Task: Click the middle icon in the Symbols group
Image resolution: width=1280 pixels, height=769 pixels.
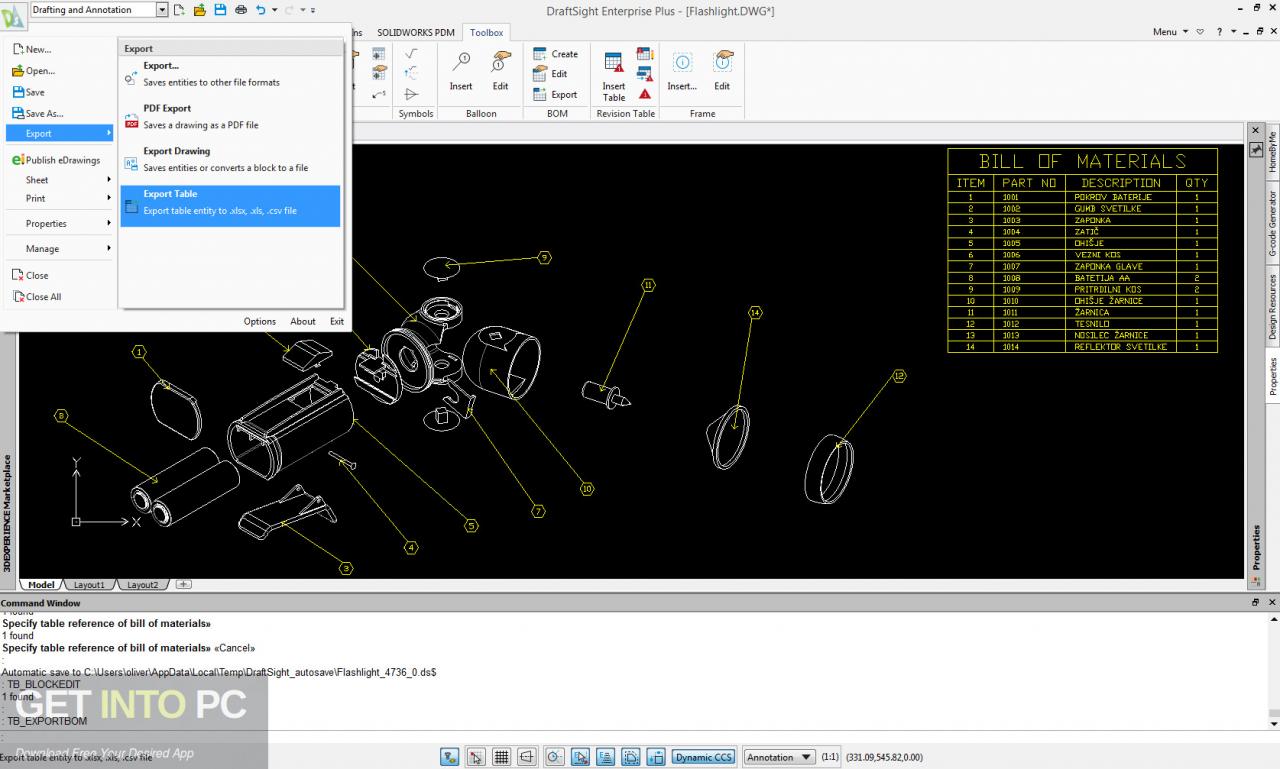Action: click(411, 74)
